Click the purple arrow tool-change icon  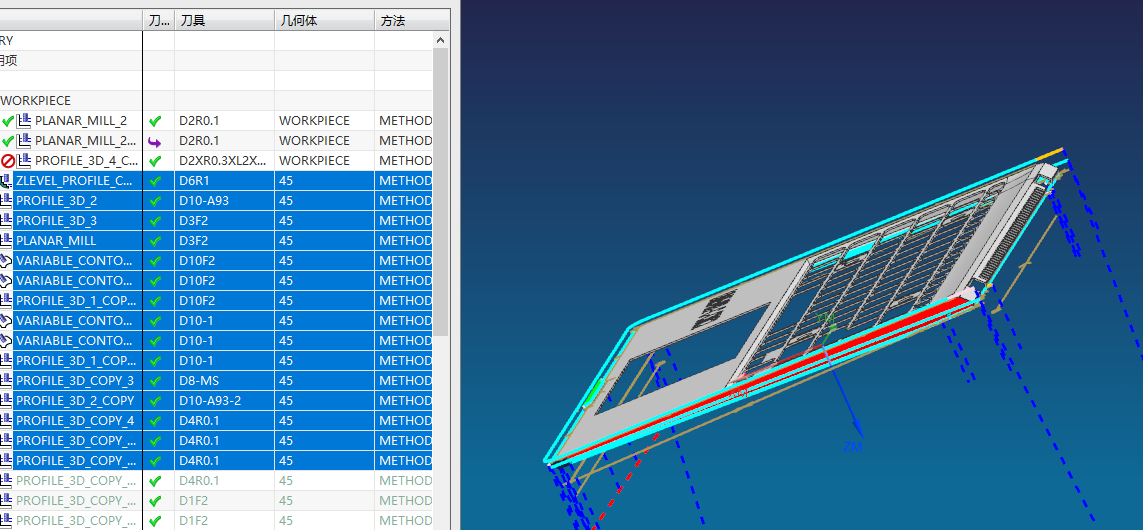[x=155, y=141]
